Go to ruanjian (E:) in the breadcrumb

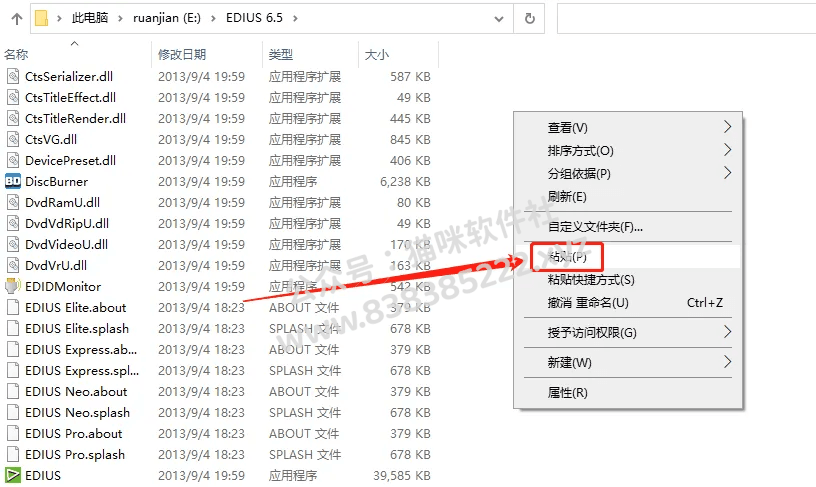pyautogui.click(x=167, y=18)
